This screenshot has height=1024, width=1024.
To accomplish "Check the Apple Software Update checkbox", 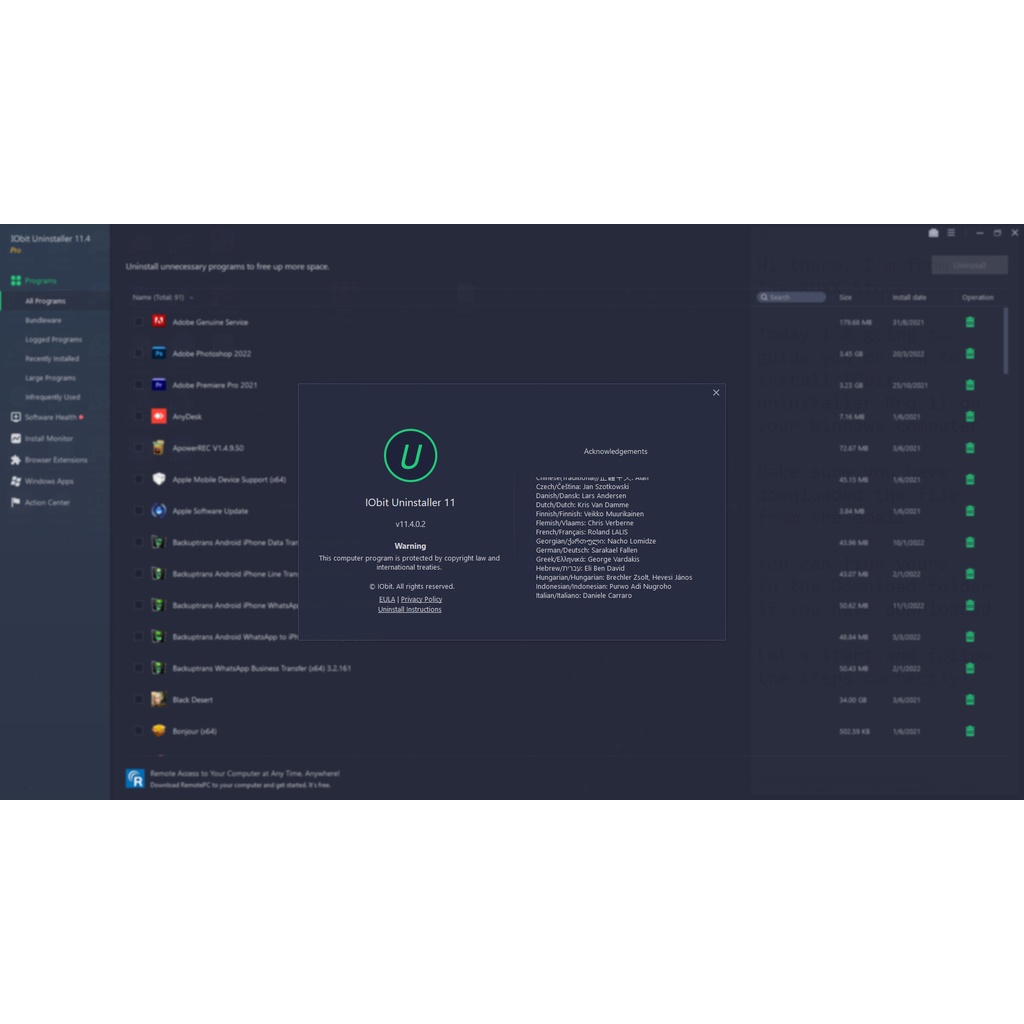I will [138, 511].
